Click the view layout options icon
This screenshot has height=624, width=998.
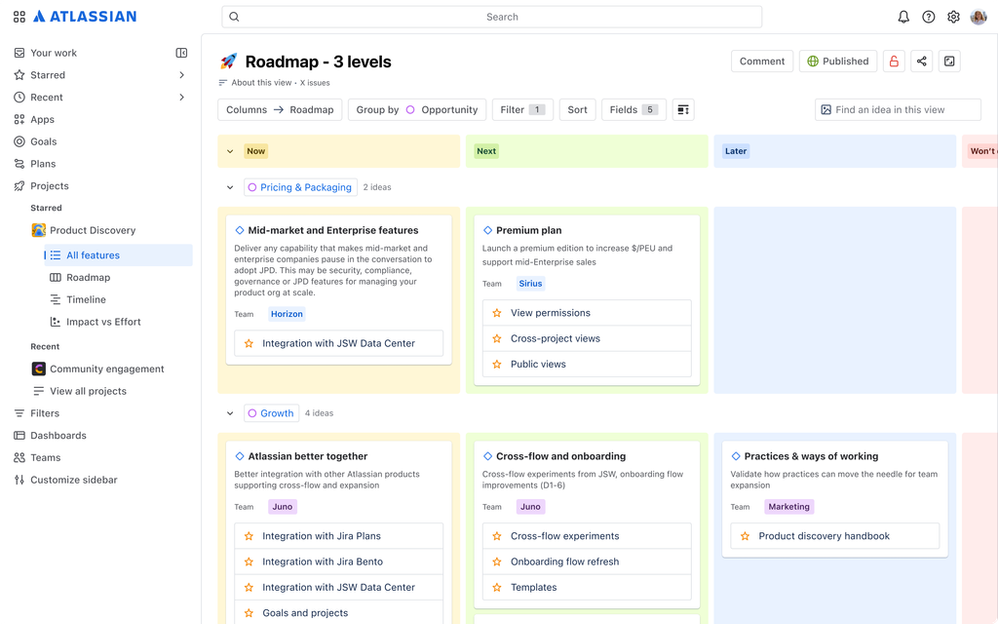click(x=683, y=110)
